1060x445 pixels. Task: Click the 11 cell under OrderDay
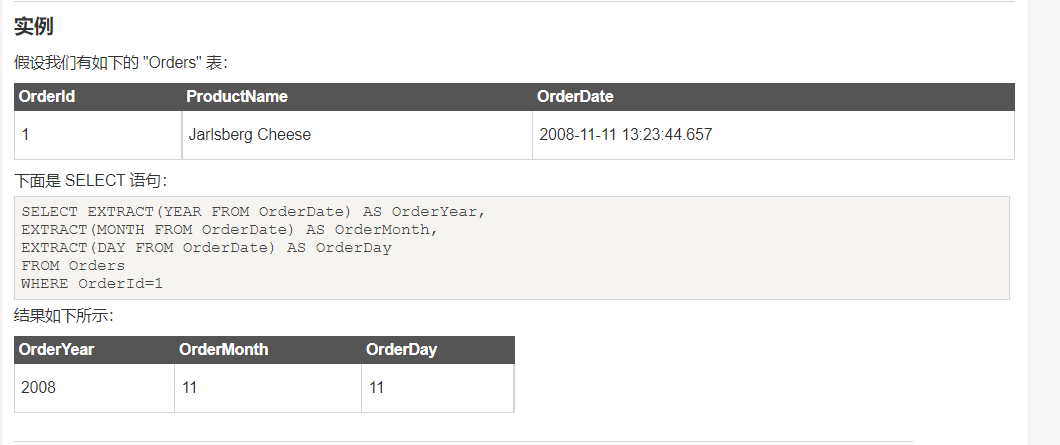(376, 388)
